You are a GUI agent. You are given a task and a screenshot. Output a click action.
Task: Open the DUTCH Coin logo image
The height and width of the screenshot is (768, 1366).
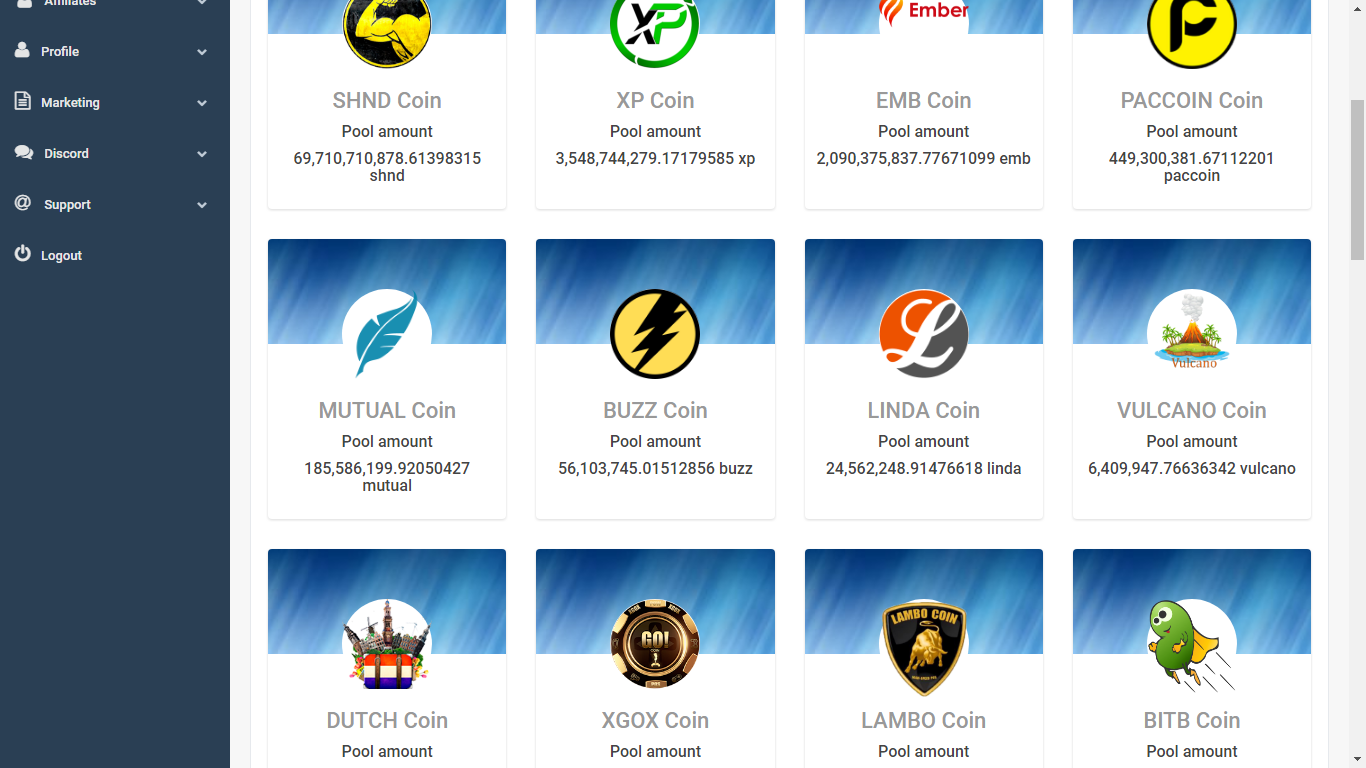387,644
